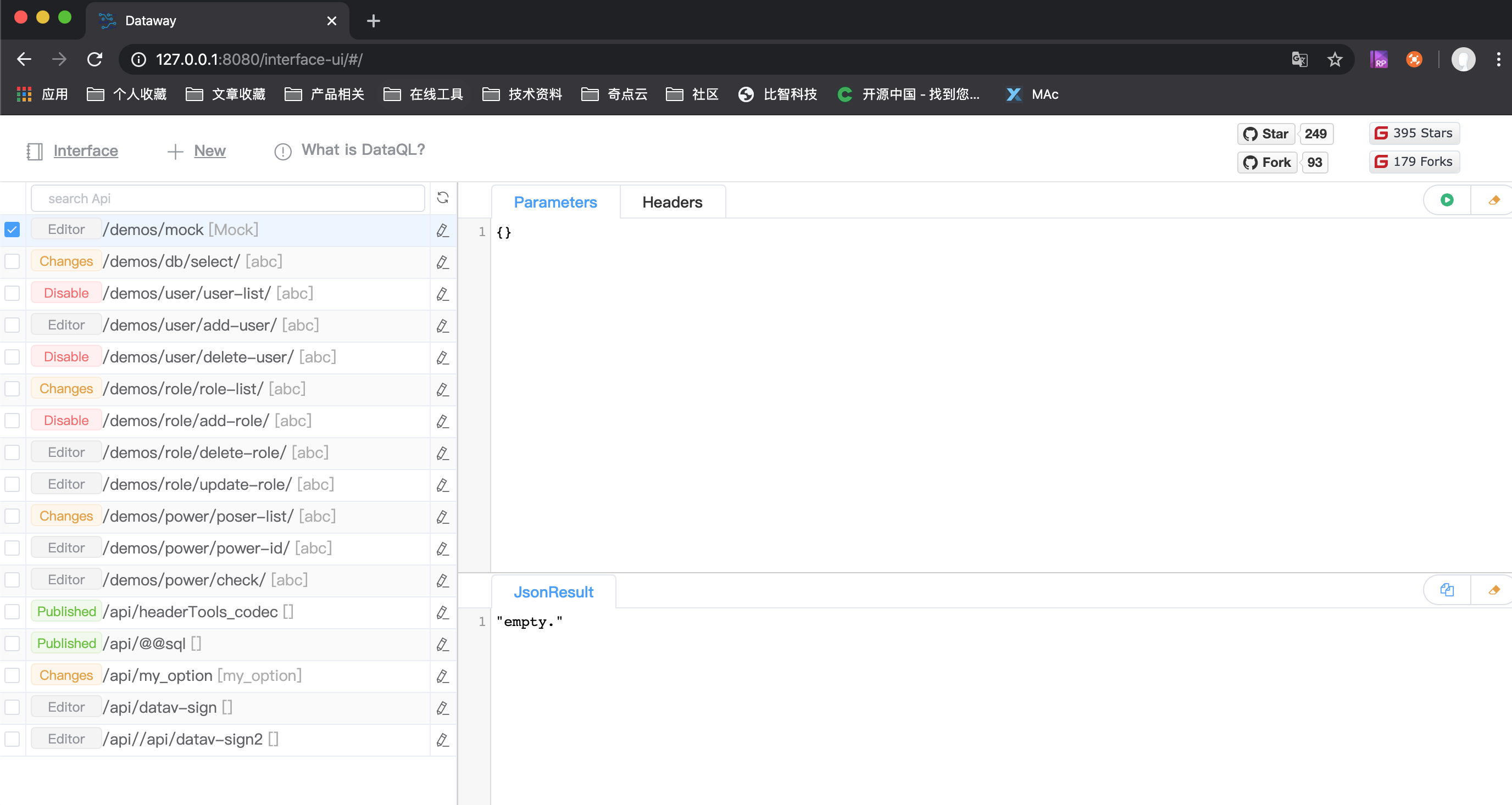Edit the /api/@@sql interface via its pencil icon

[x=442, y=644]
